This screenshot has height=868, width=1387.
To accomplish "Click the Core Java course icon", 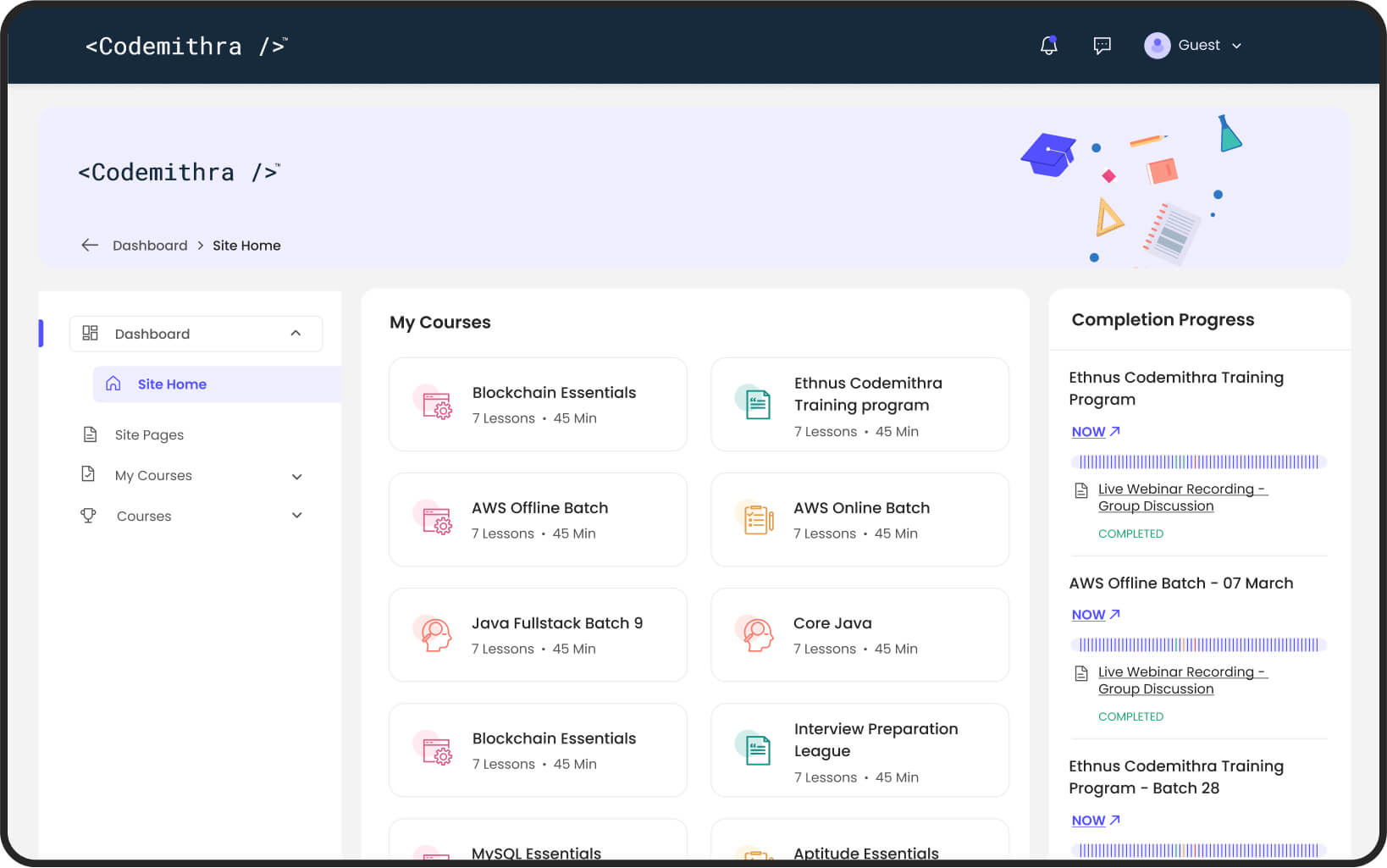I will point(755,633).
